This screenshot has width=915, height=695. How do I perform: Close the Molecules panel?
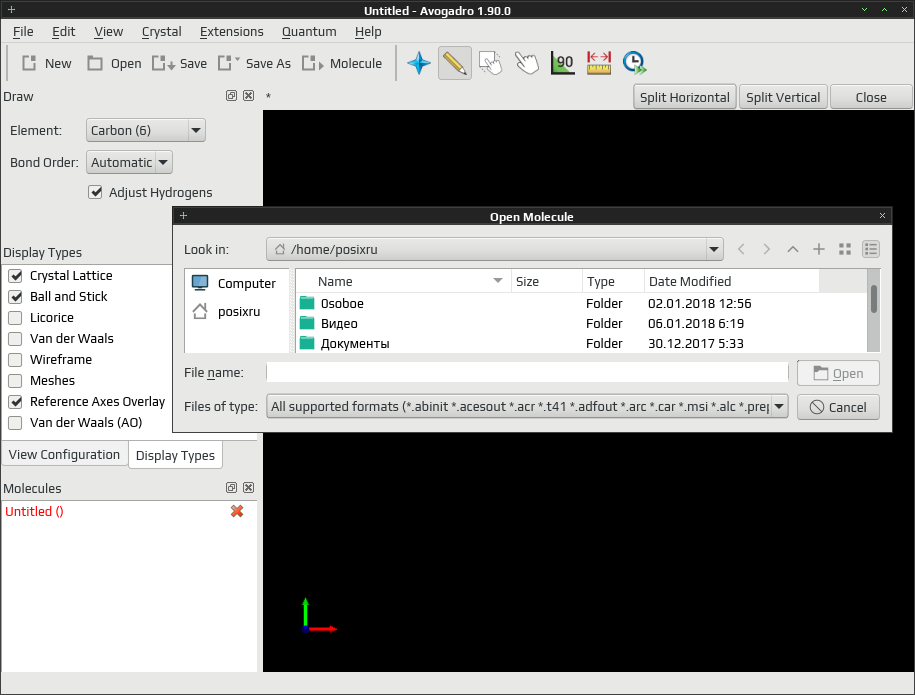(x=249, y=488)
